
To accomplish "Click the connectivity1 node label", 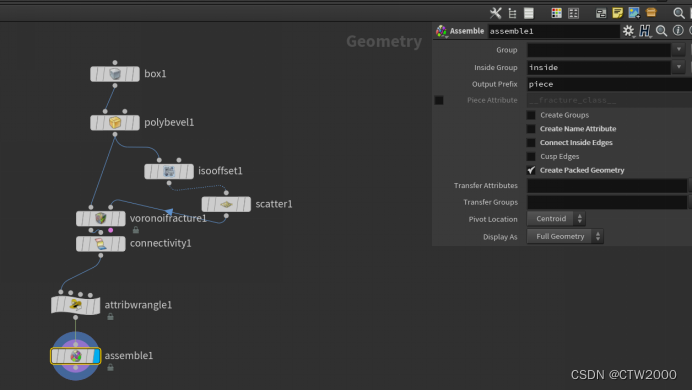I will (x=160, y=243).
